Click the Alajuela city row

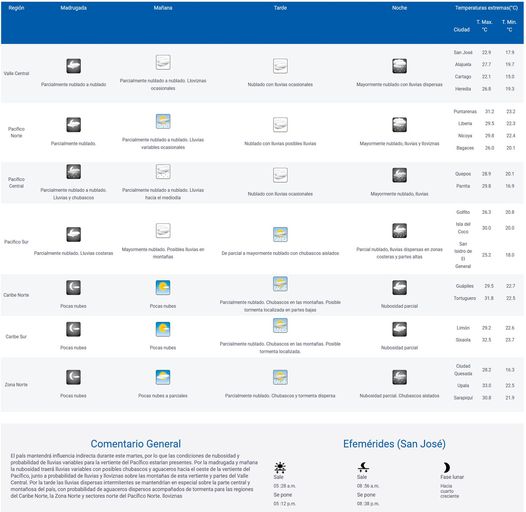click(x=486, y=64)
